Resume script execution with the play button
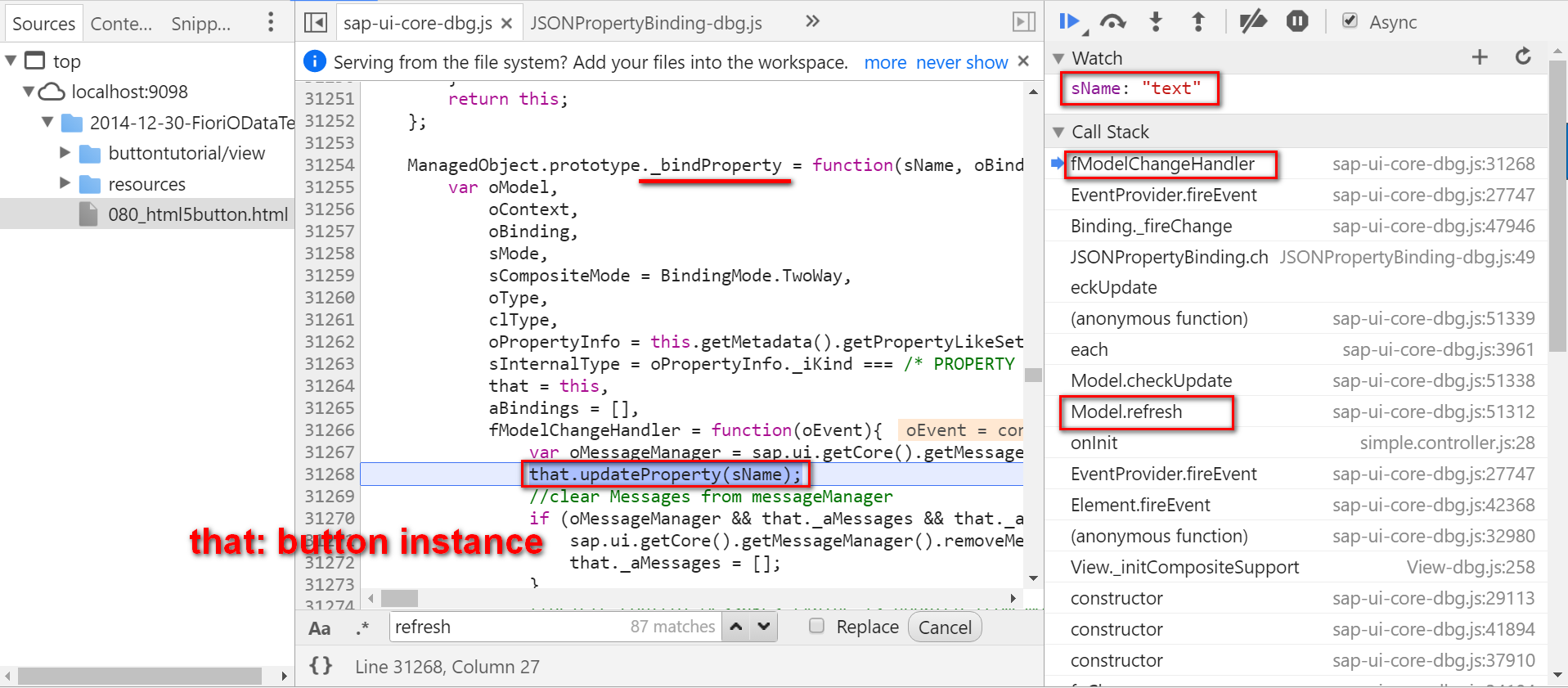Screen dimensions: 1568x688 pyautogui.click(x=1072, y=22)
